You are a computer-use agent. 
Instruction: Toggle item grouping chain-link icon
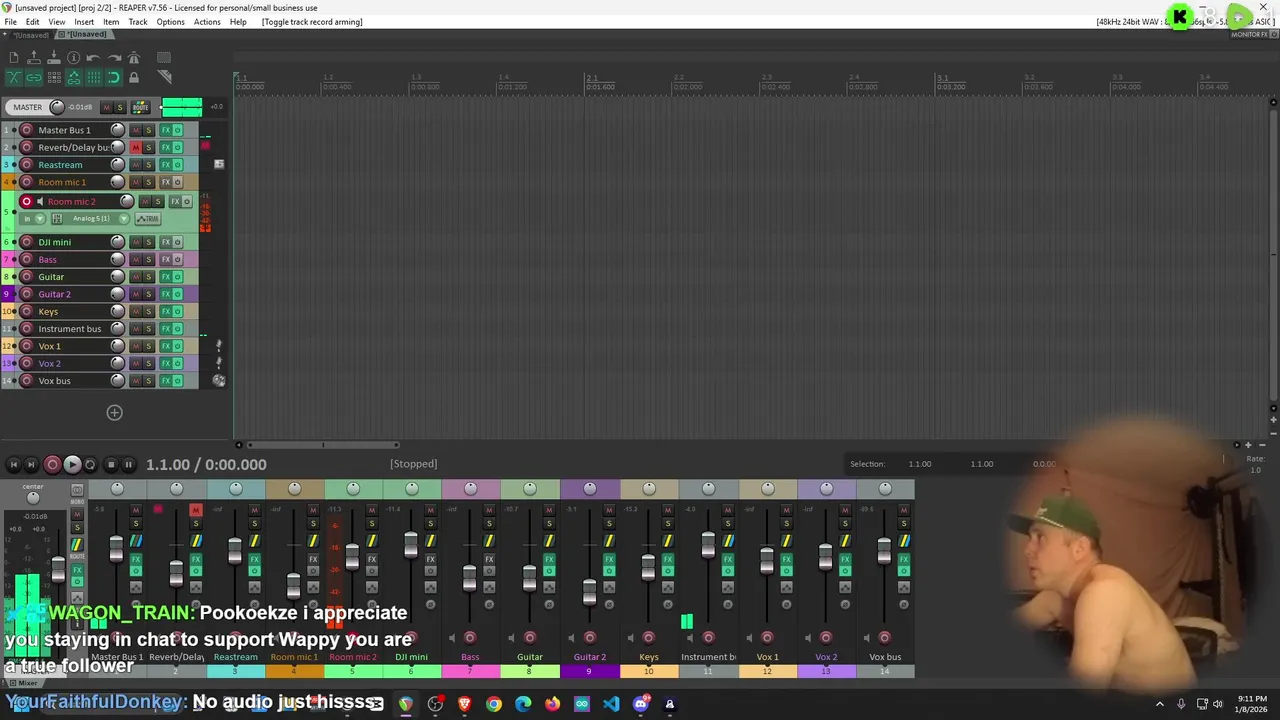[x=34, y=78]
